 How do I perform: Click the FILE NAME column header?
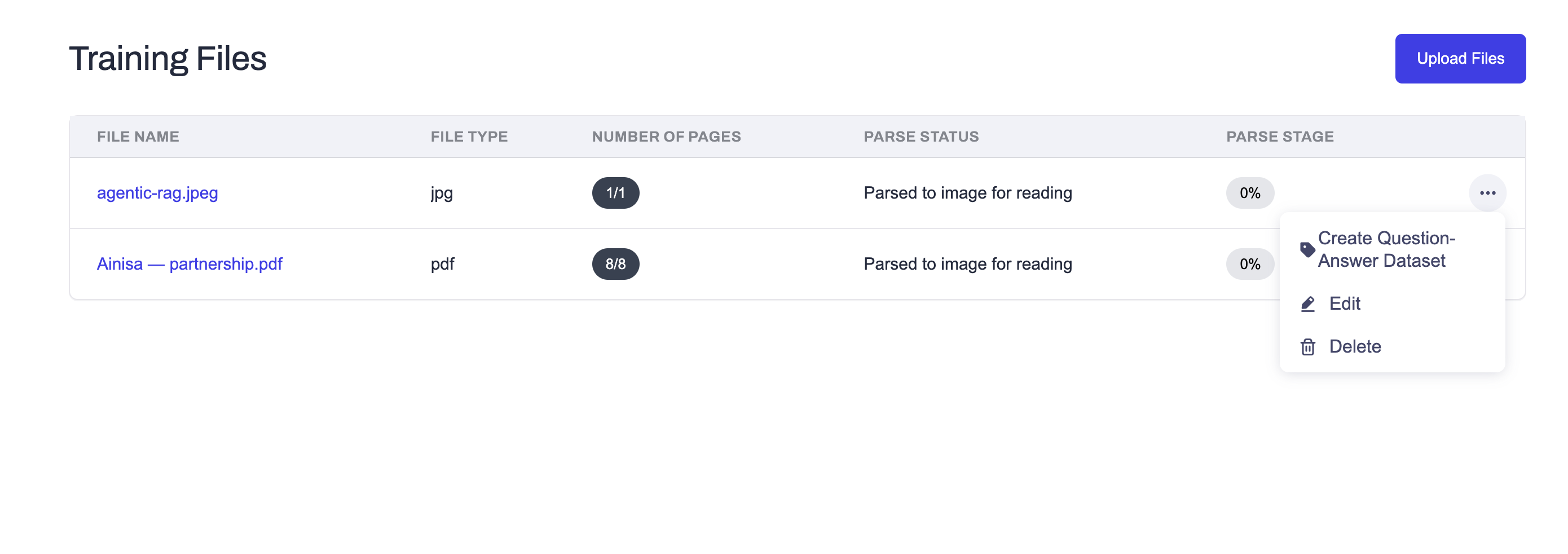[138, 137]
